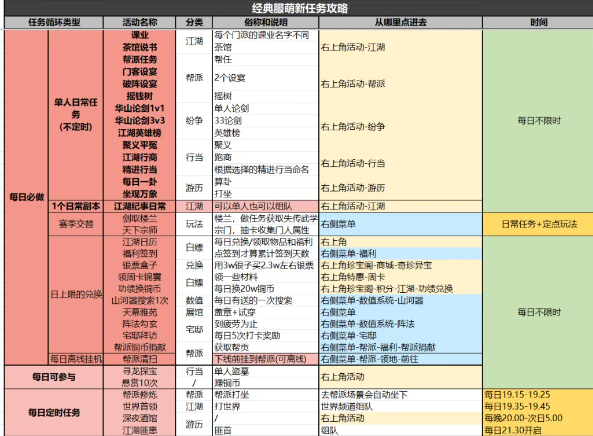
Task: Click the 每日定时任务 row label
Action: 54,412
